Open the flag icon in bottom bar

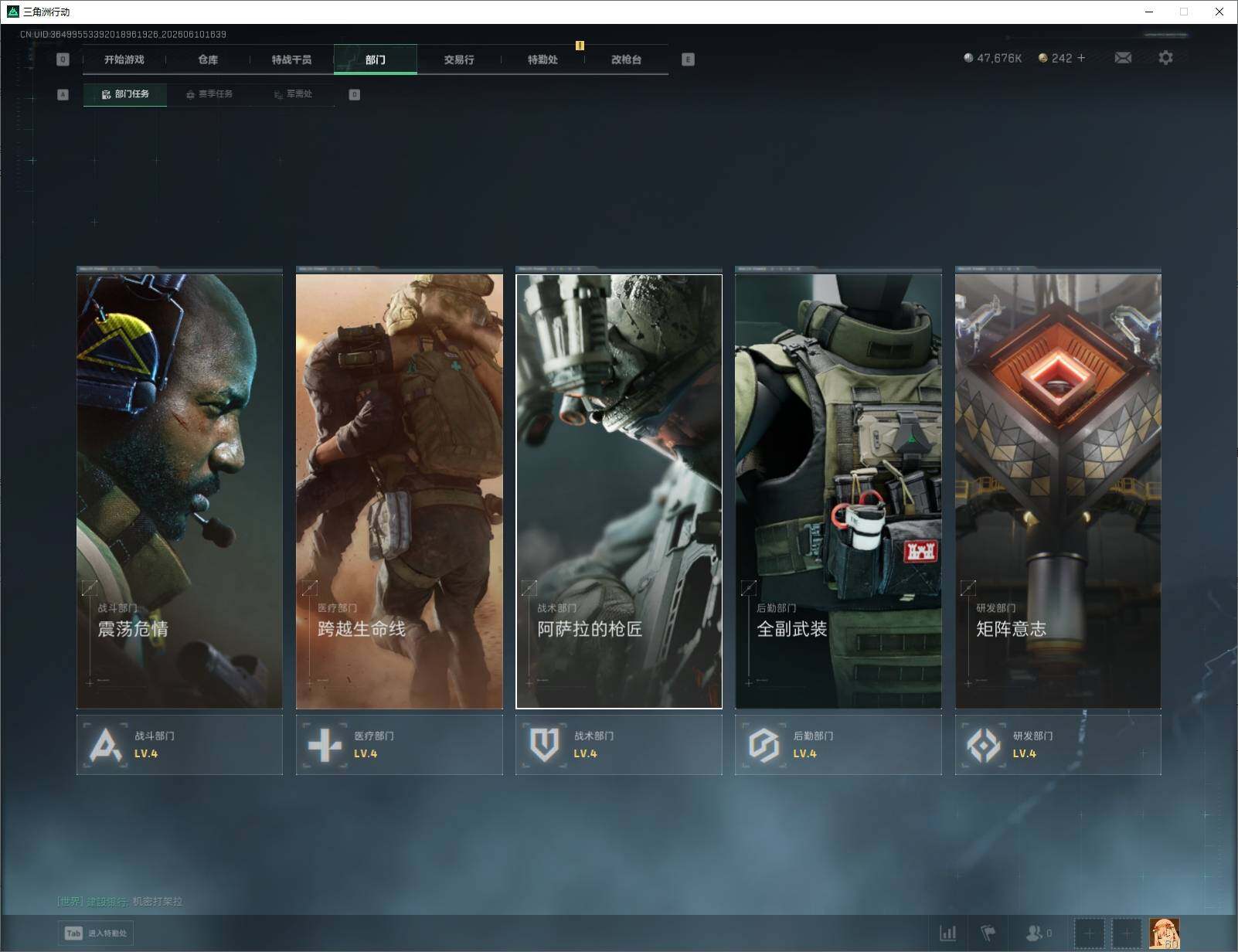tap(988, 933)
